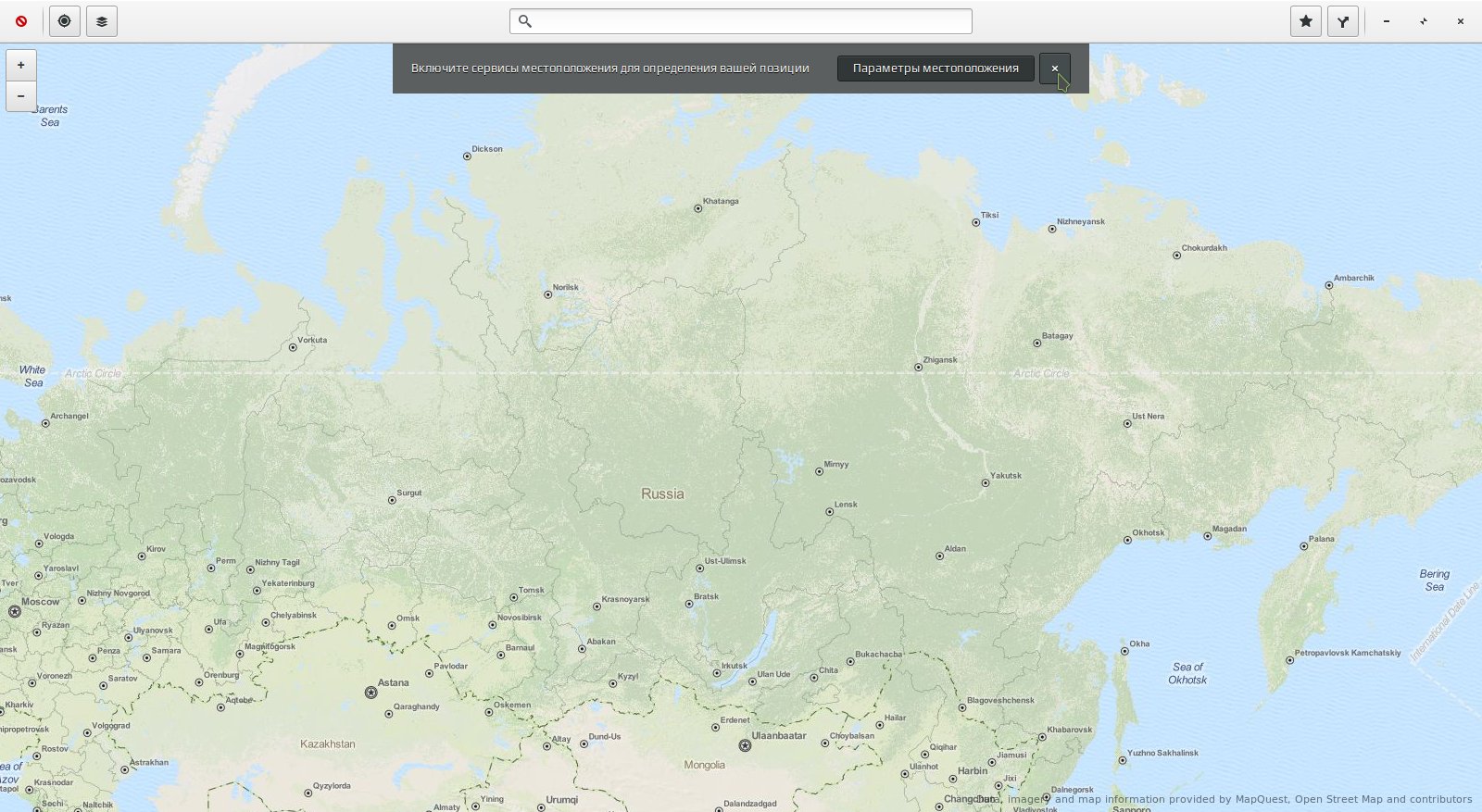Click the Astana capital label

pos(393,683)
